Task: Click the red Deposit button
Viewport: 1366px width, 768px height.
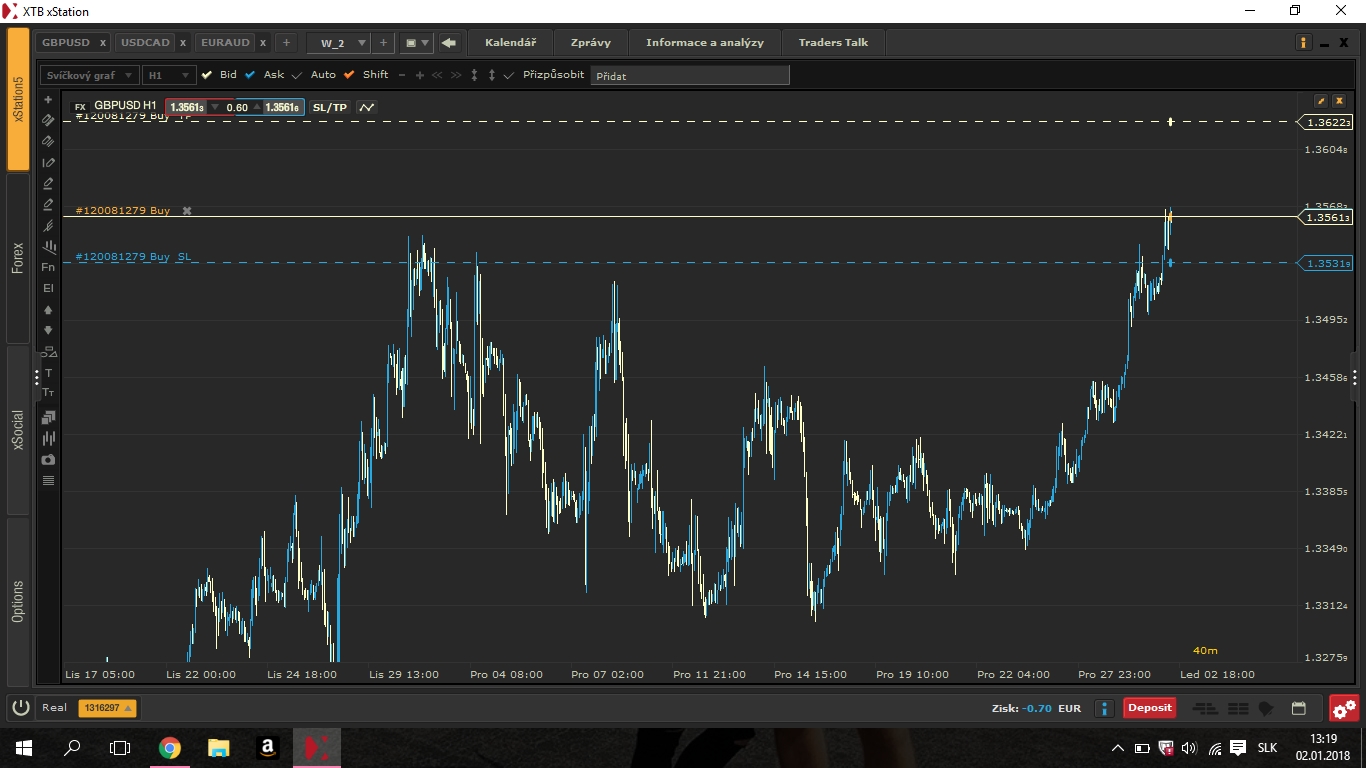Action: (1149, 708)
